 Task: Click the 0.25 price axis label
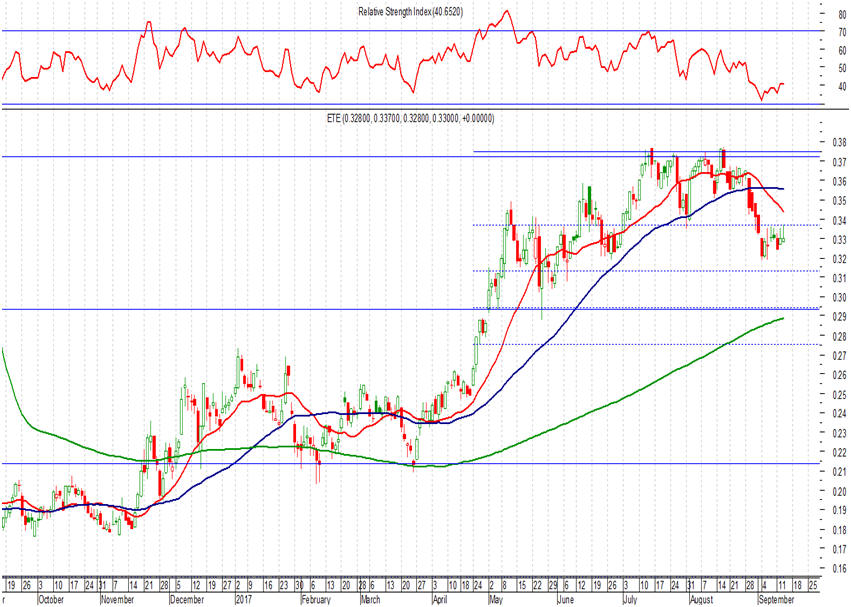click(840, 394)
